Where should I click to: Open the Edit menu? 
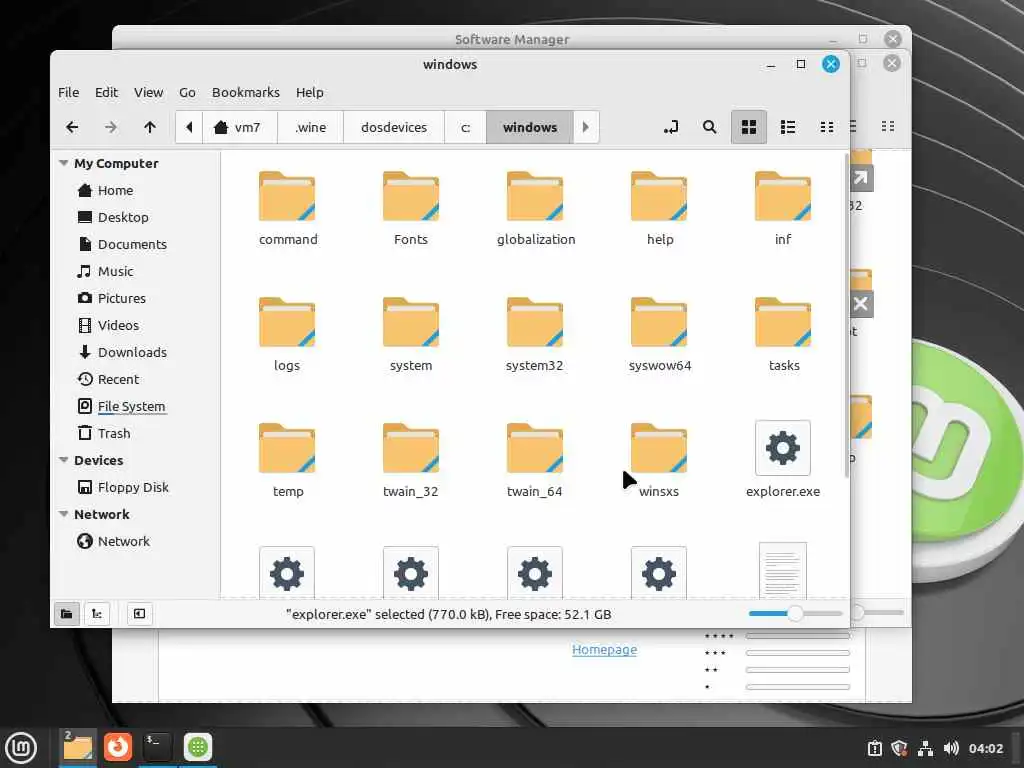(x=106, y=92)
